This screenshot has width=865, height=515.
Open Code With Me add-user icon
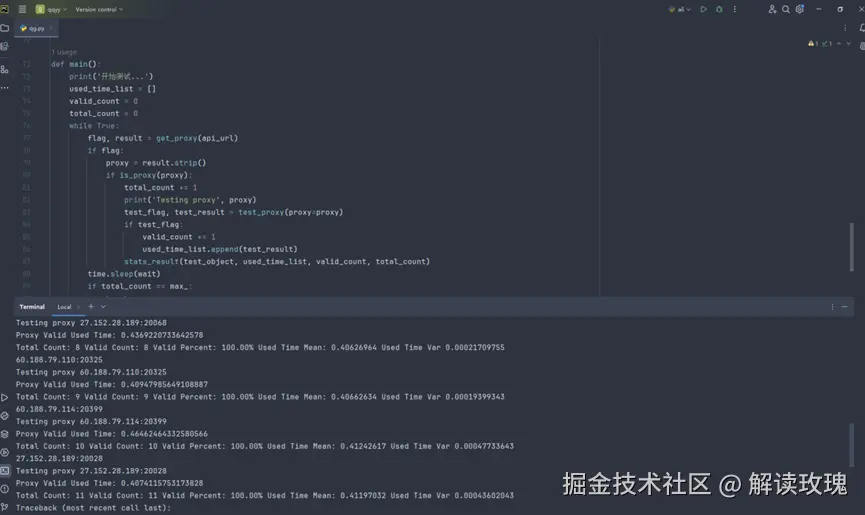[772, 9]
